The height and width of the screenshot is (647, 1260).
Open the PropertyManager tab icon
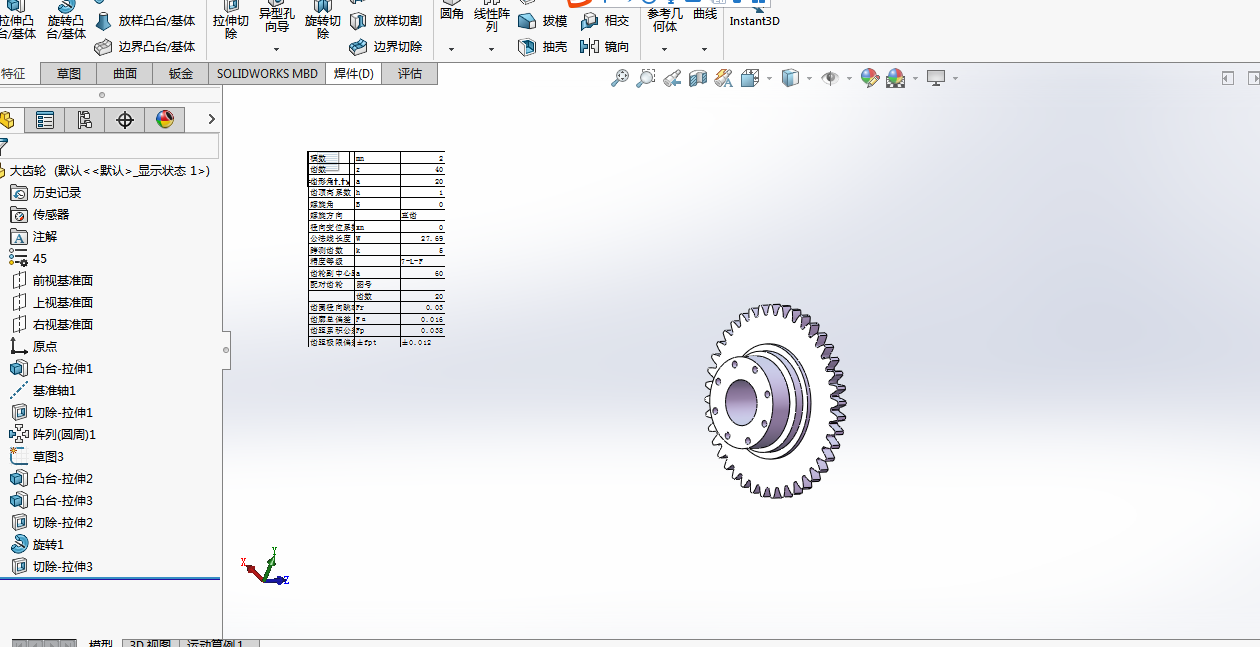click(45, 120)
